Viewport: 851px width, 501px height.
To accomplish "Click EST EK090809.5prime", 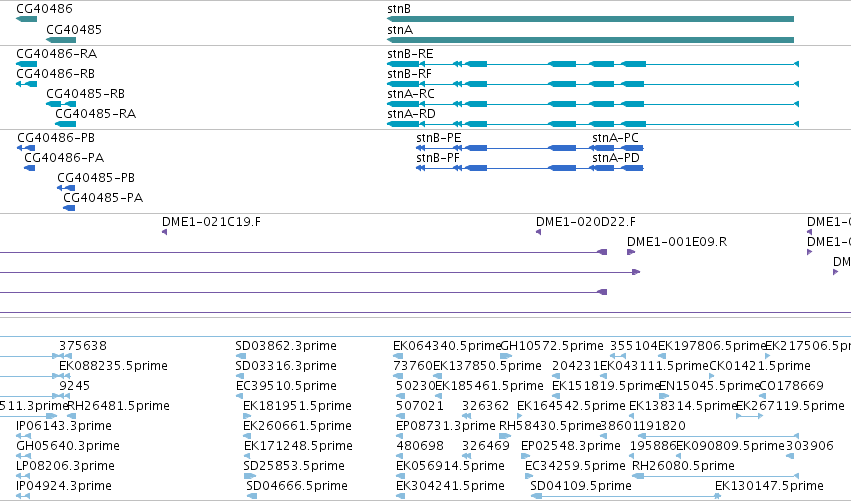I will (731, 446).
